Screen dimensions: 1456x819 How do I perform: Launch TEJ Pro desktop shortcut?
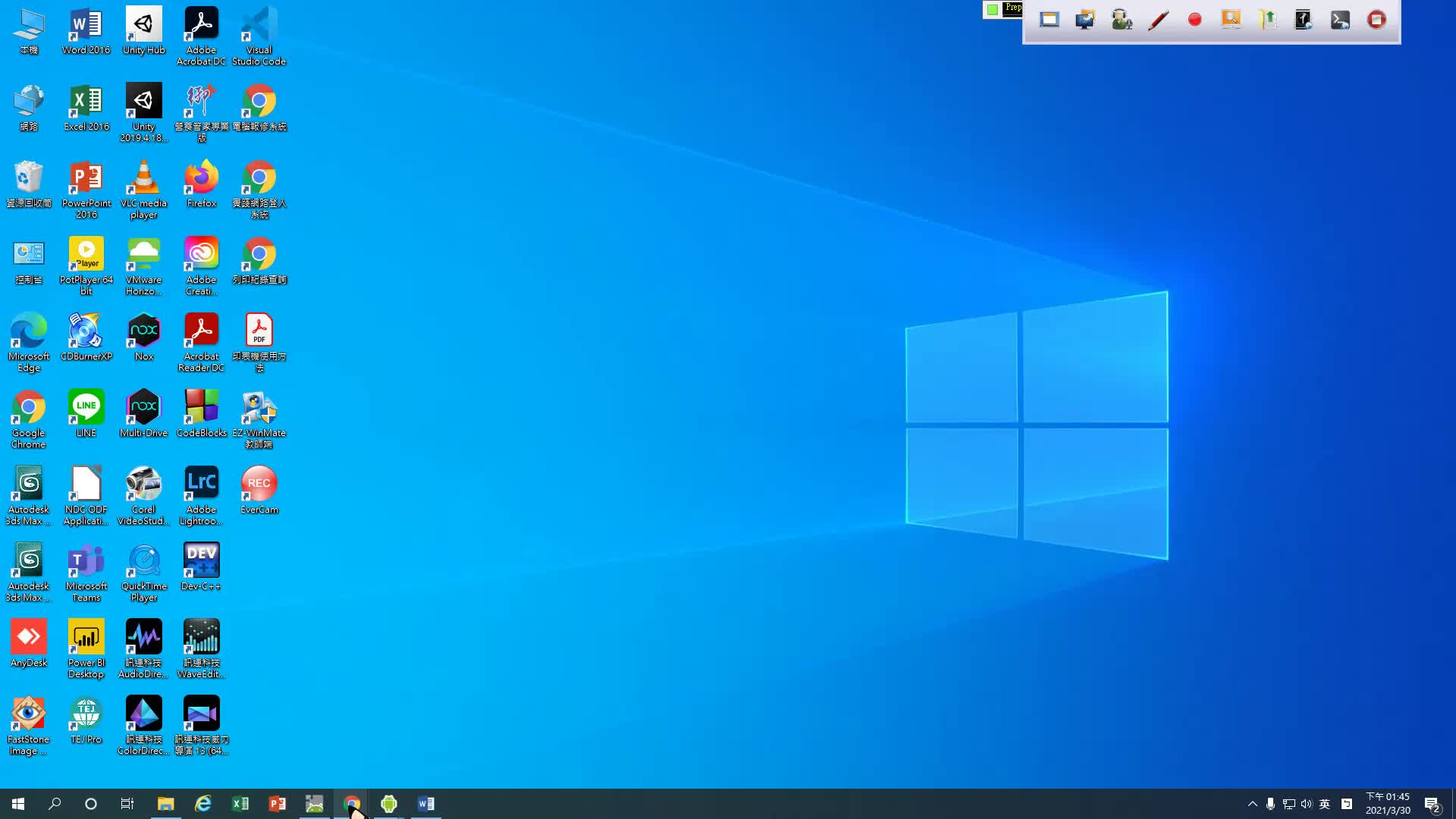[86, 721]
